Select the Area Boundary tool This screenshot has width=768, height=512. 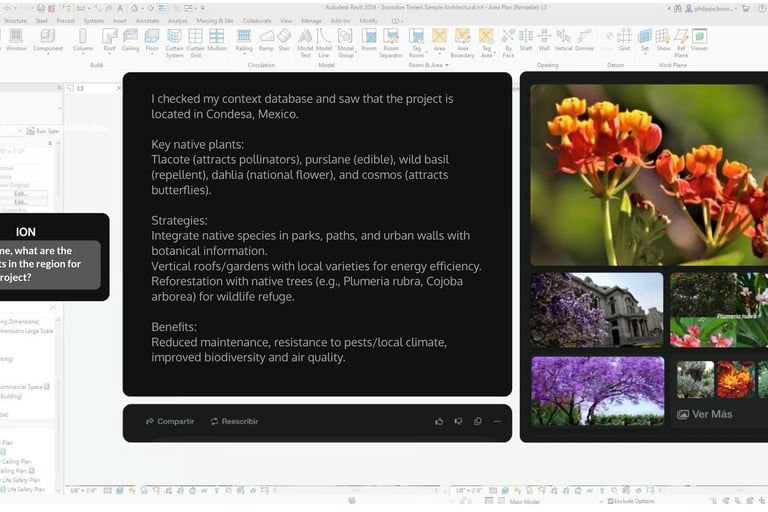(462, 43)
